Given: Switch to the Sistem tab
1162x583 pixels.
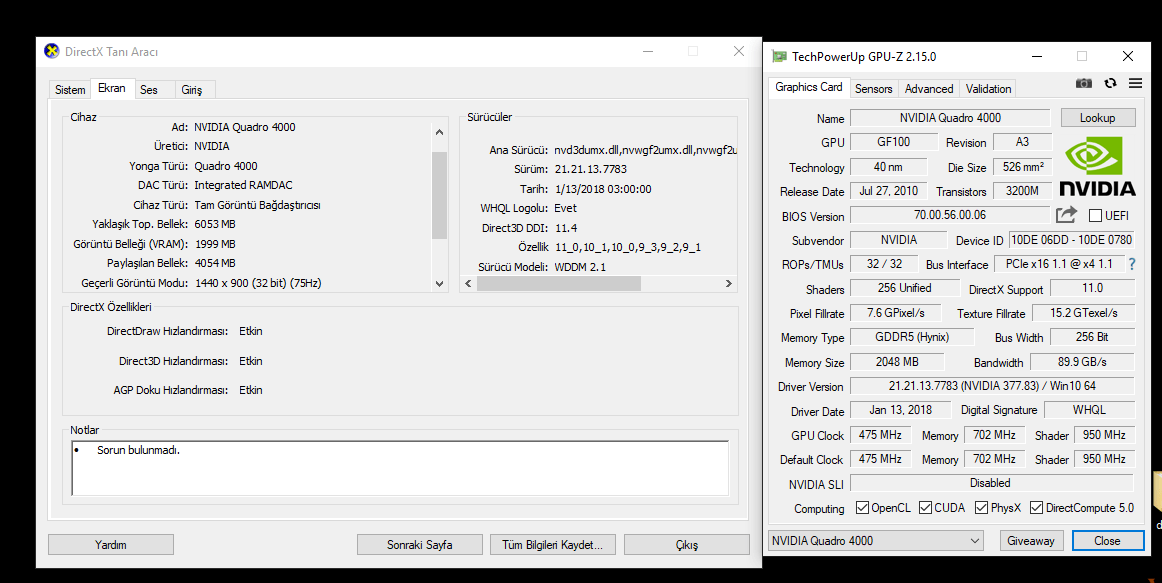Looking at the screenshot, I should 70,90.
